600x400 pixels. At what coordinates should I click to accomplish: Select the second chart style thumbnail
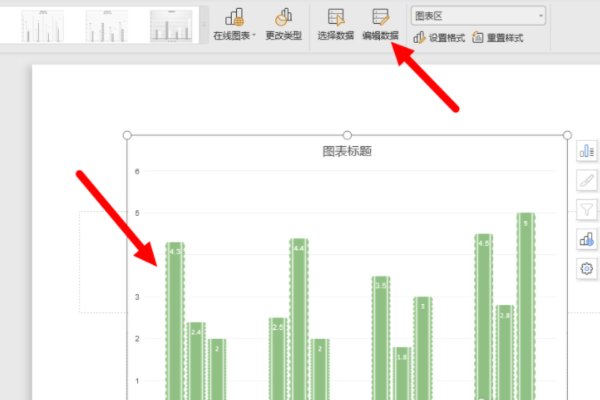click(x=106, y=26)
